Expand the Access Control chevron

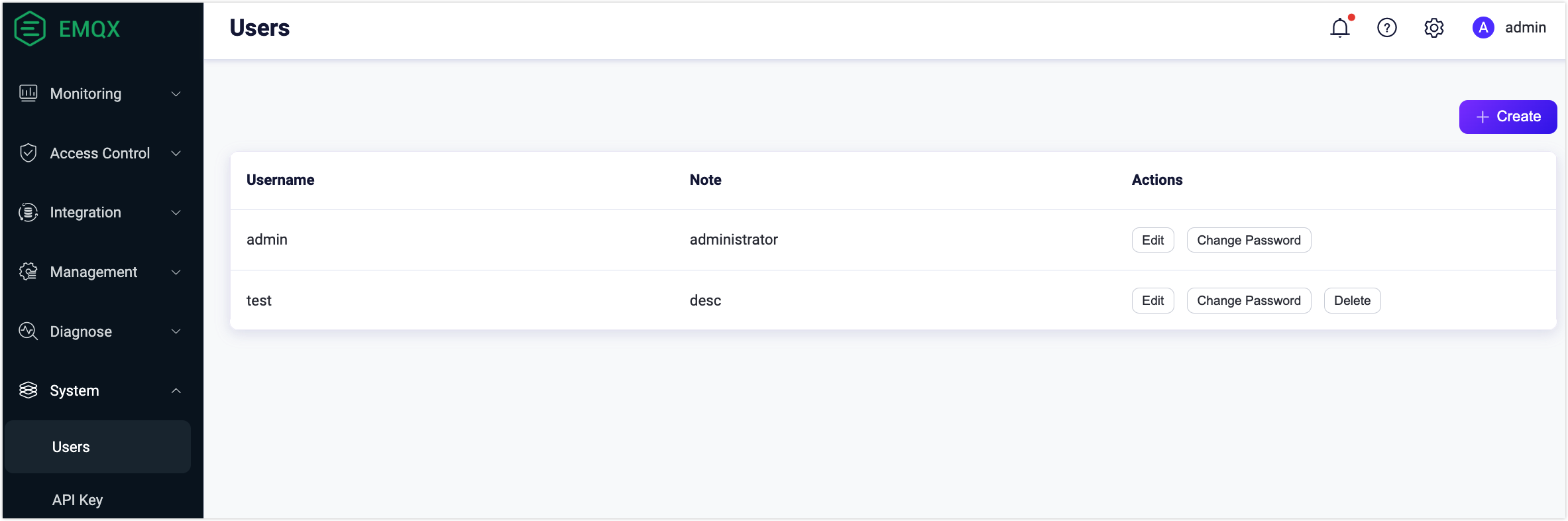(x=176, y=154)
